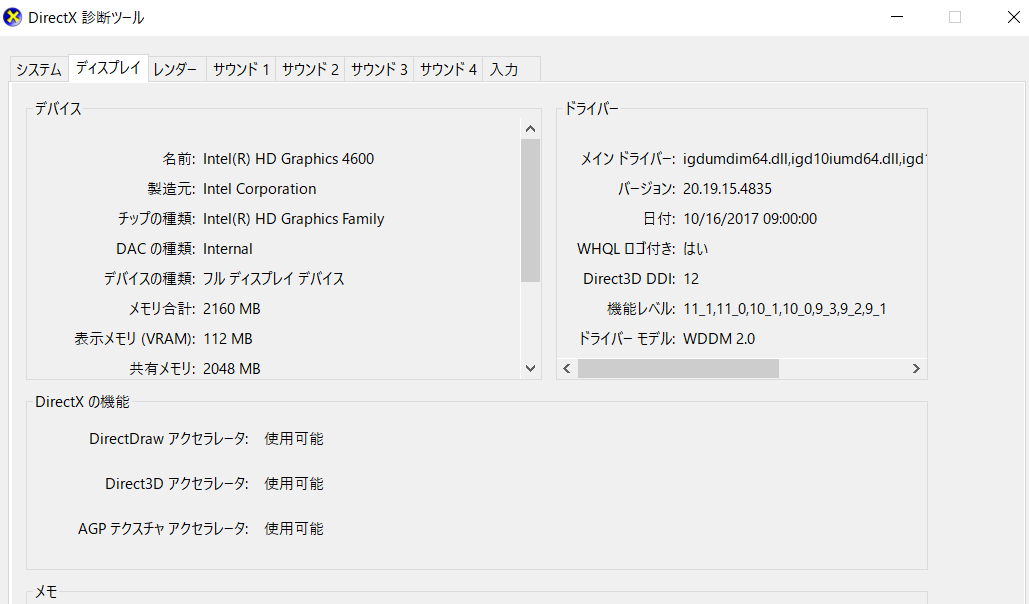Click the device list scroll-down arrow
The width and height of the screenshot is (1029, 604).
(x=531, y=369)
